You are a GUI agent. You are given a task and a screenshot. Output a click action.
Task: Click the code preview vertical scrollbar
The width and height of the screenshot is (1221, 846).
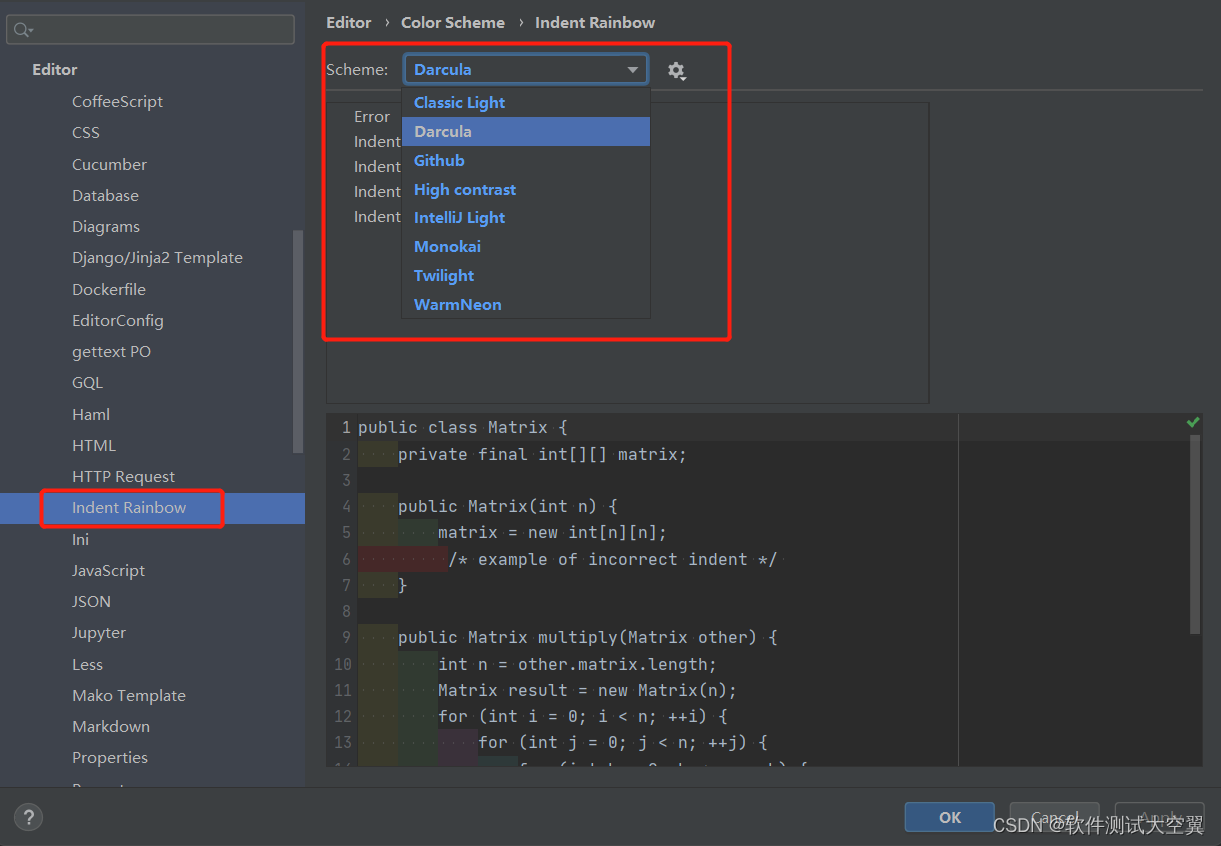(x=1195, y=534)
